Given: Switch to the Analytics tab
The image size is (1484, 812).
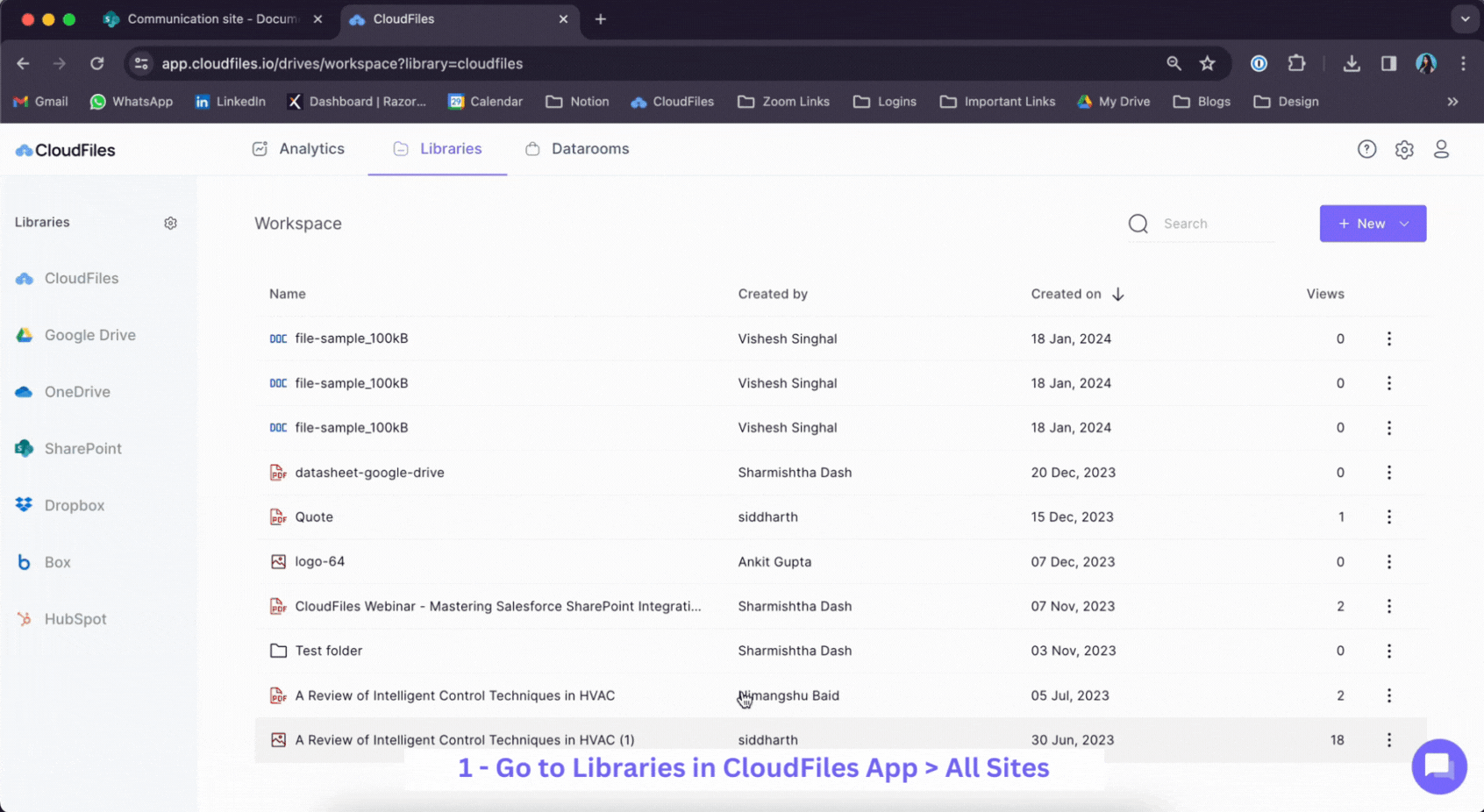Looking at the screenshot, I should (298, 149).
